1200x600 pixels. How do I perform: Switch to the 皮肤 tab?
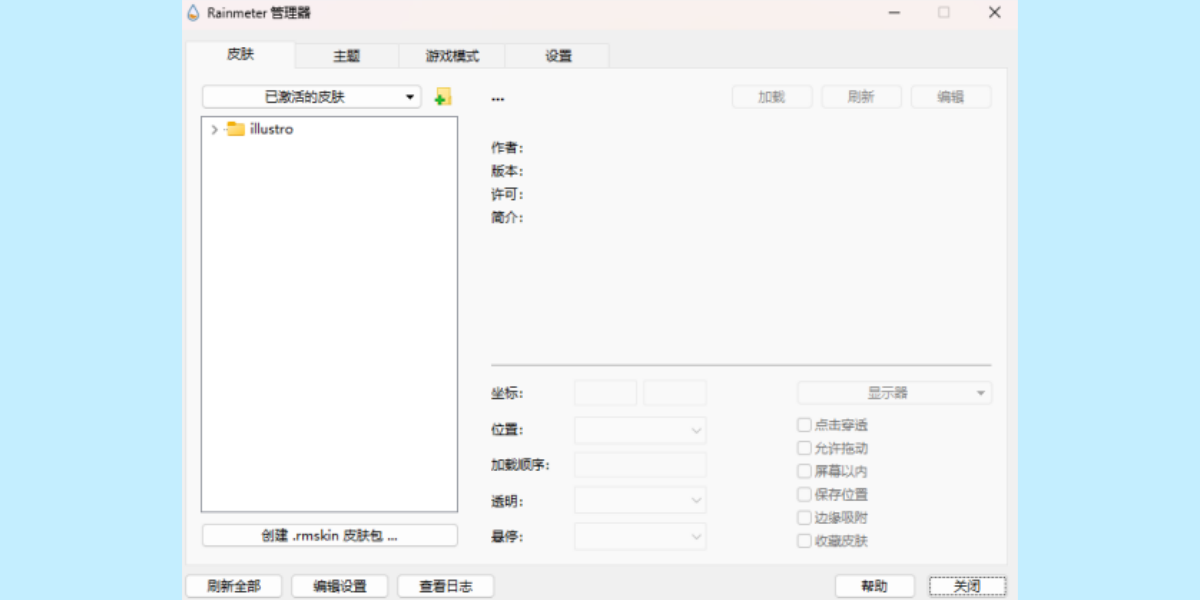pyautogui.click(x=240, y=55)
